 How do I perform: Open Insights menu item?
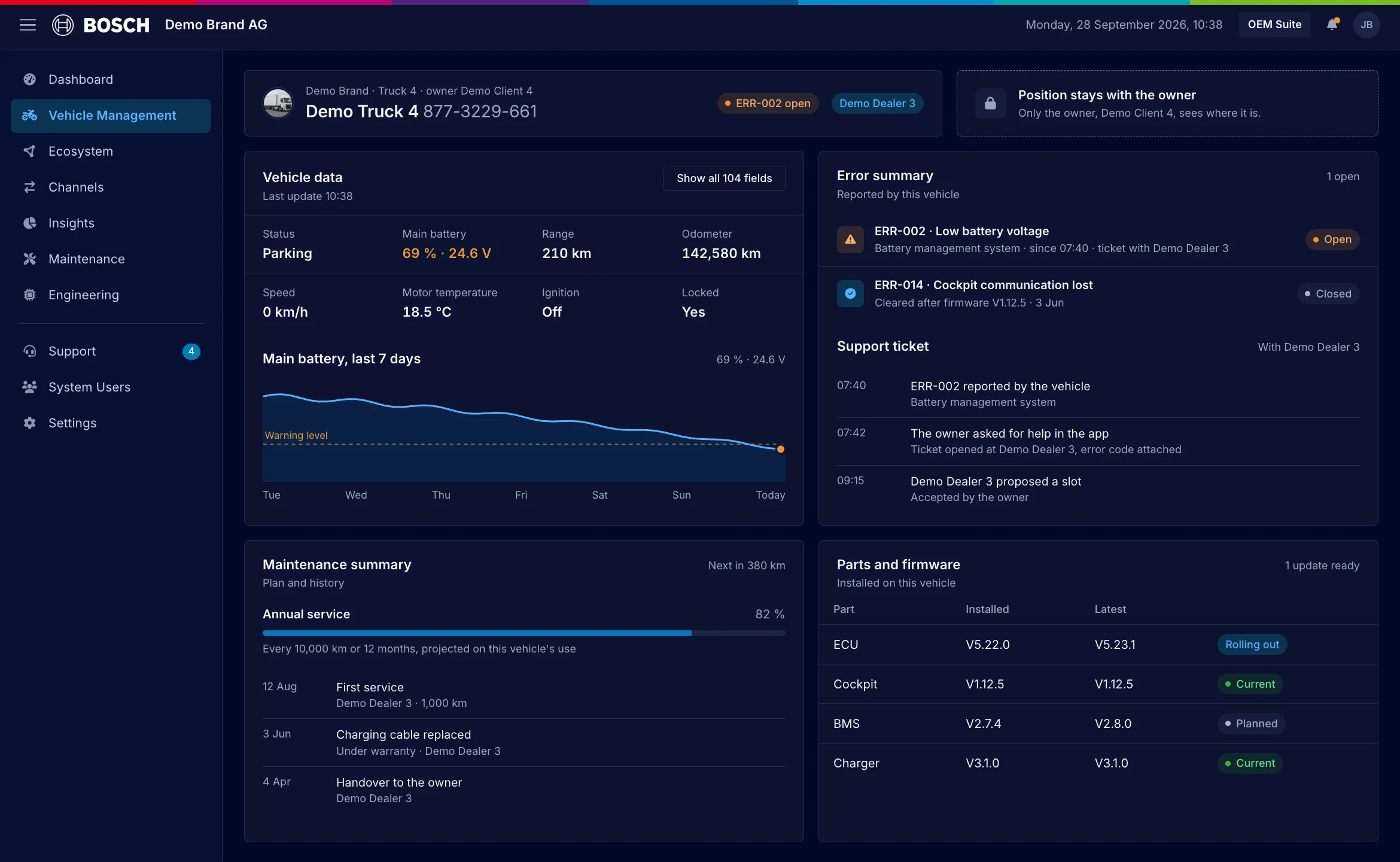[x=111, y=223]
